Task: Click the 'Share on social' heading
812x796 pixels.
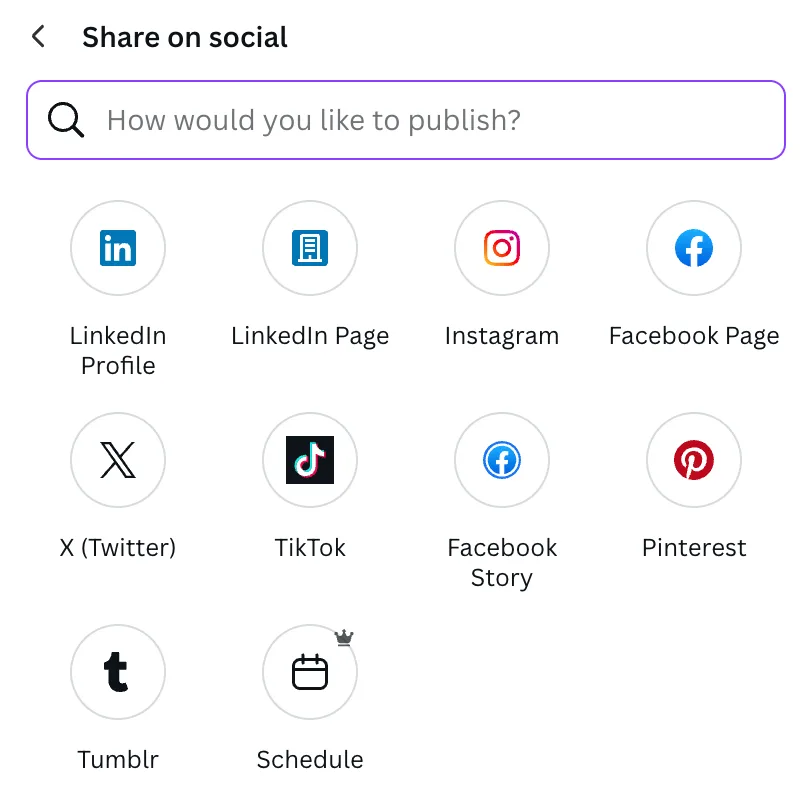Action: pyautogui.click(x=185, y=37)
